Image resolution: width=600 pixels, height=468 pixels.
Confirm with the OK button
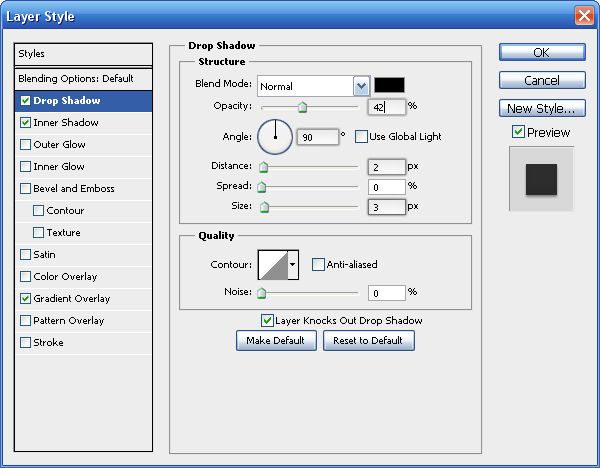542,52
